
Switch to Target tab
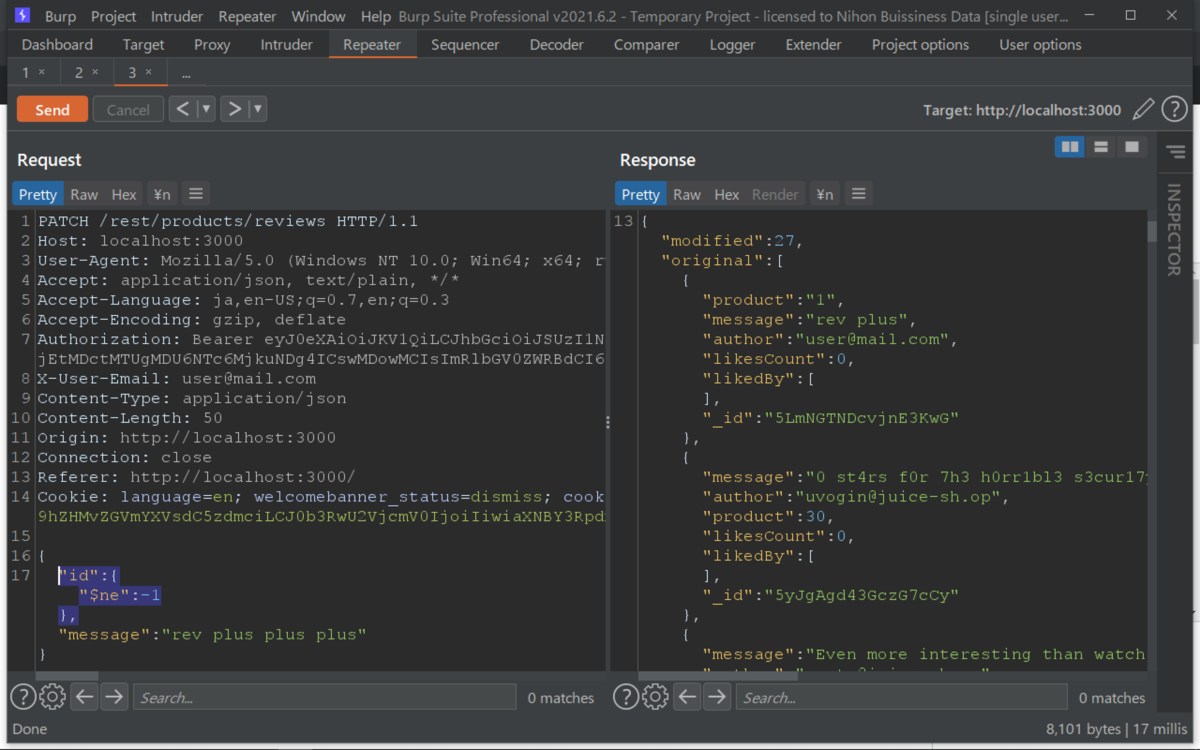(143, 44)
